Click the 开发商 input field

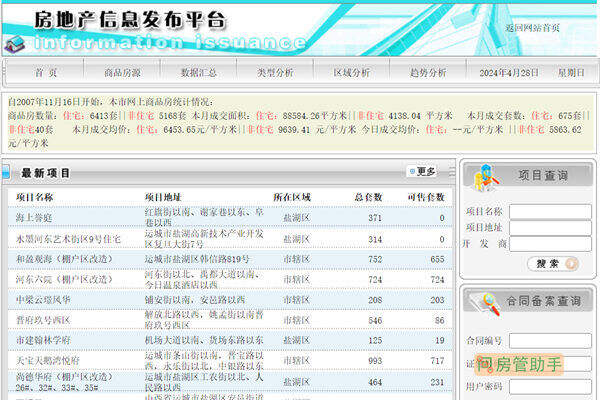pos(550,243)
